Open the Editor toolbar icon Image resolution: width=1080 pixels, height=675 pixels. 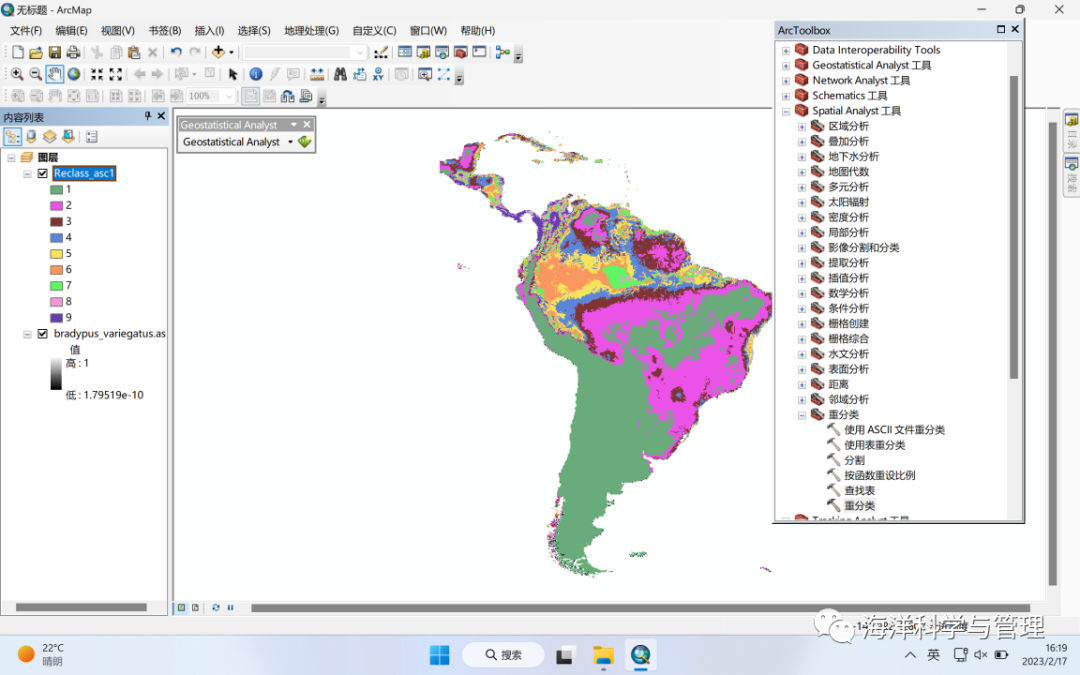(380, 52)
